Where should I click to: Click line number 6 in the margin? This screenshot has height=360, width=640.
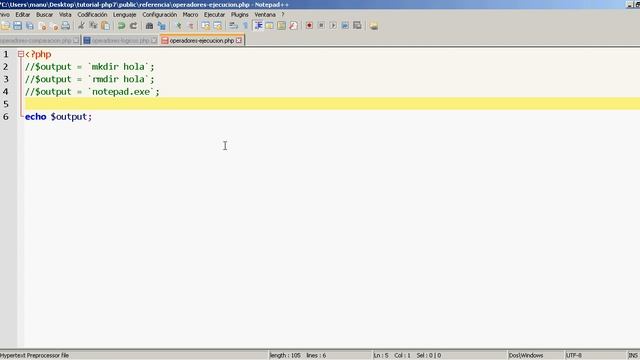coord(6,117)
